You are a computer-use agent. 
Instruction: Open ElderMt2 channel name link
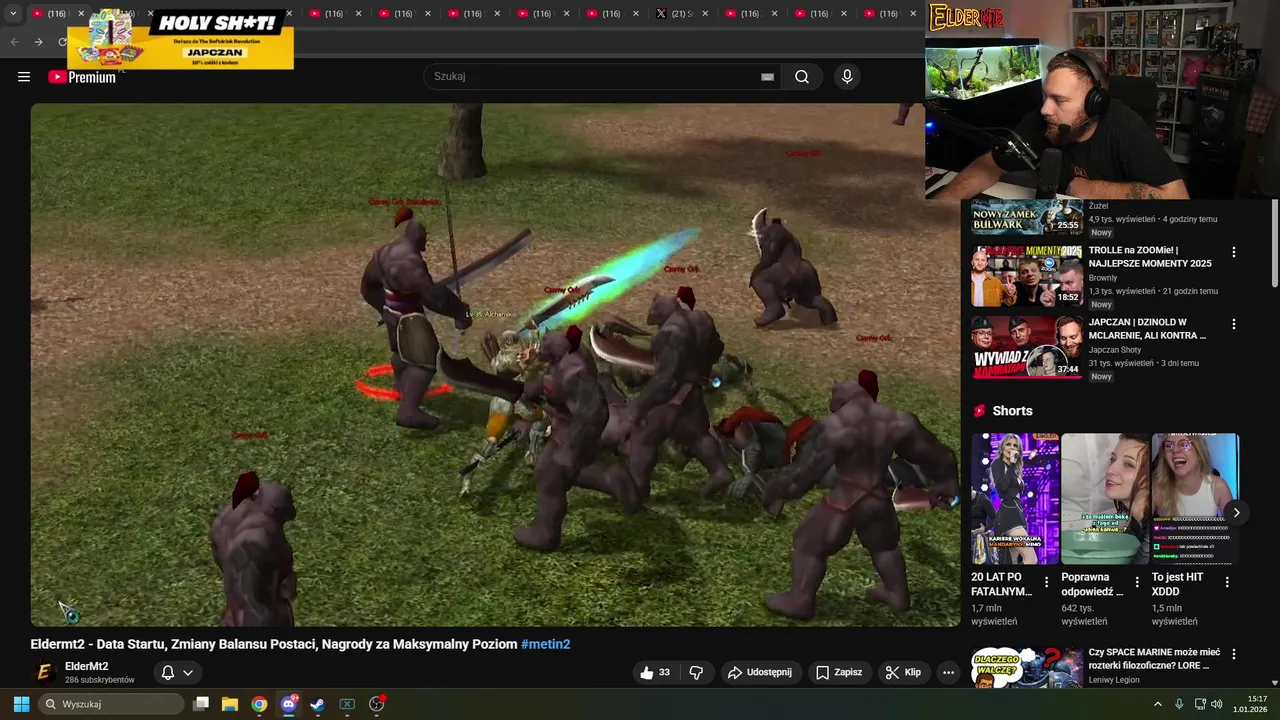86,666
